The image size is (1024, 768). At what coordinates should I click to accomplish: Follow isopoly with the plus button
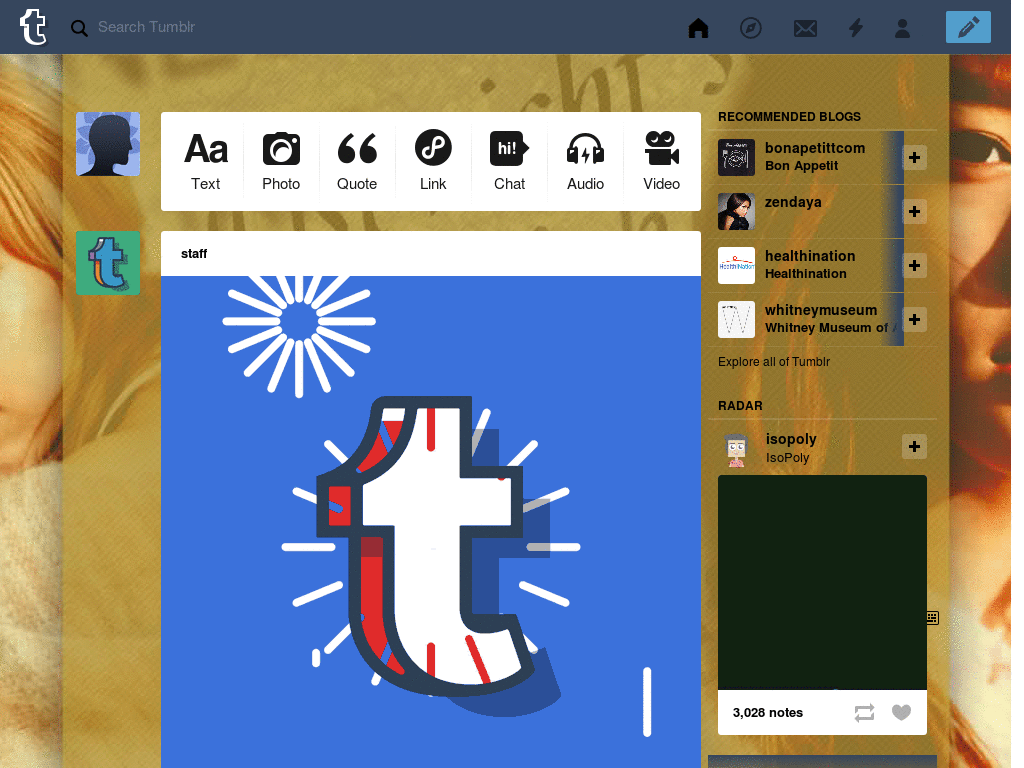(x=914, y=446)
